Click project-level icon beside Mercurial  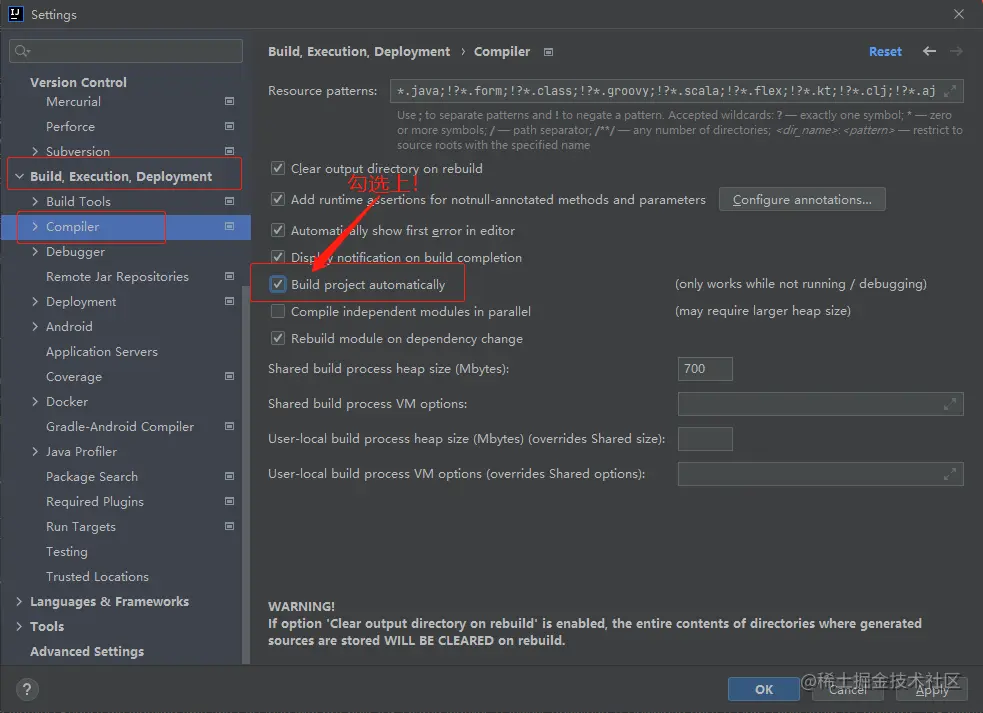tap(229, 101)
